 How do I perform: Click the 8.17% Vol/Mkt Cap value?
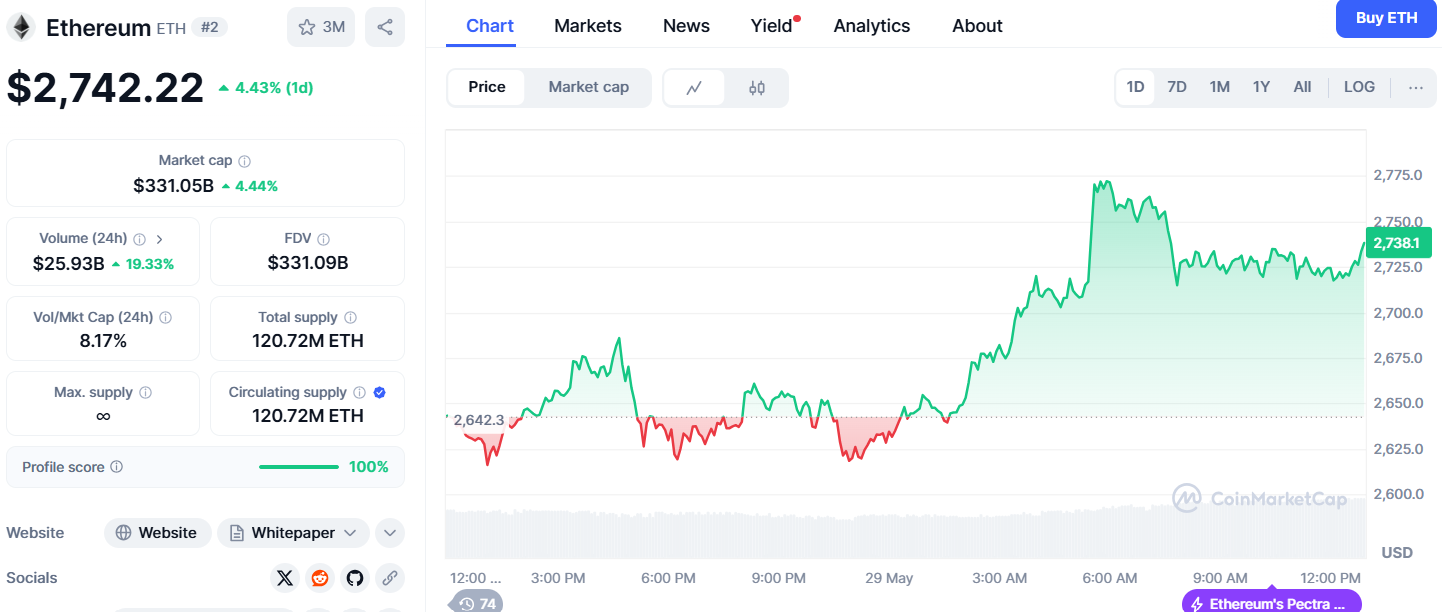[103, 341]
